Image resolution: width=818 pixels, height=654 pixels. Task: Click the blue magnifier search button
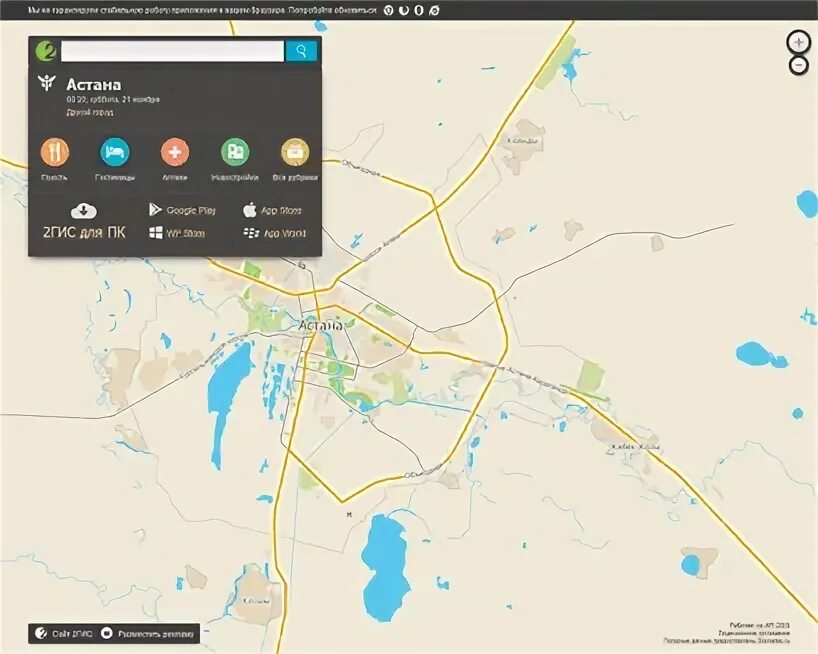(302, 51)
